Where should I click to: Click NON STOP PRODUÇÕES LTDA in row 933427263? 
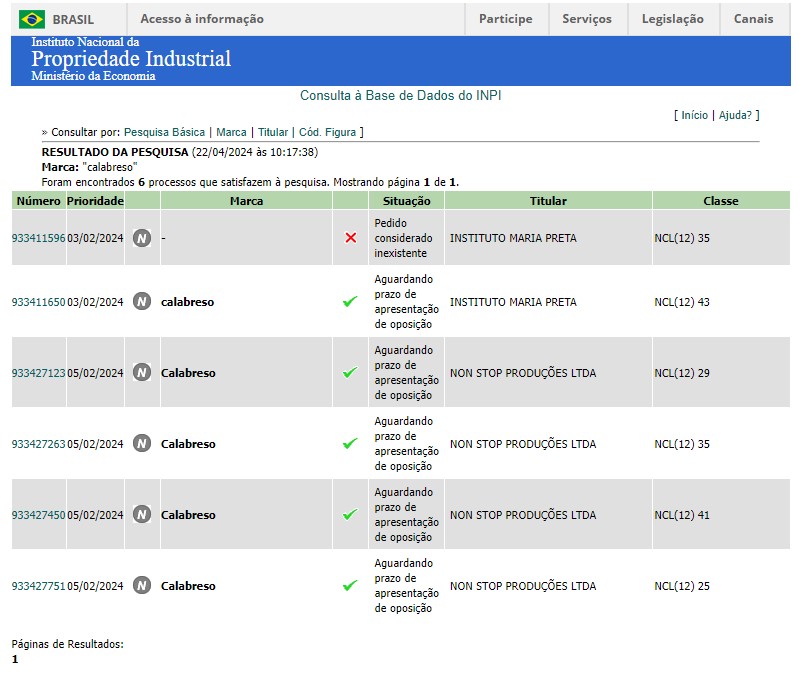tap(523, 444)
